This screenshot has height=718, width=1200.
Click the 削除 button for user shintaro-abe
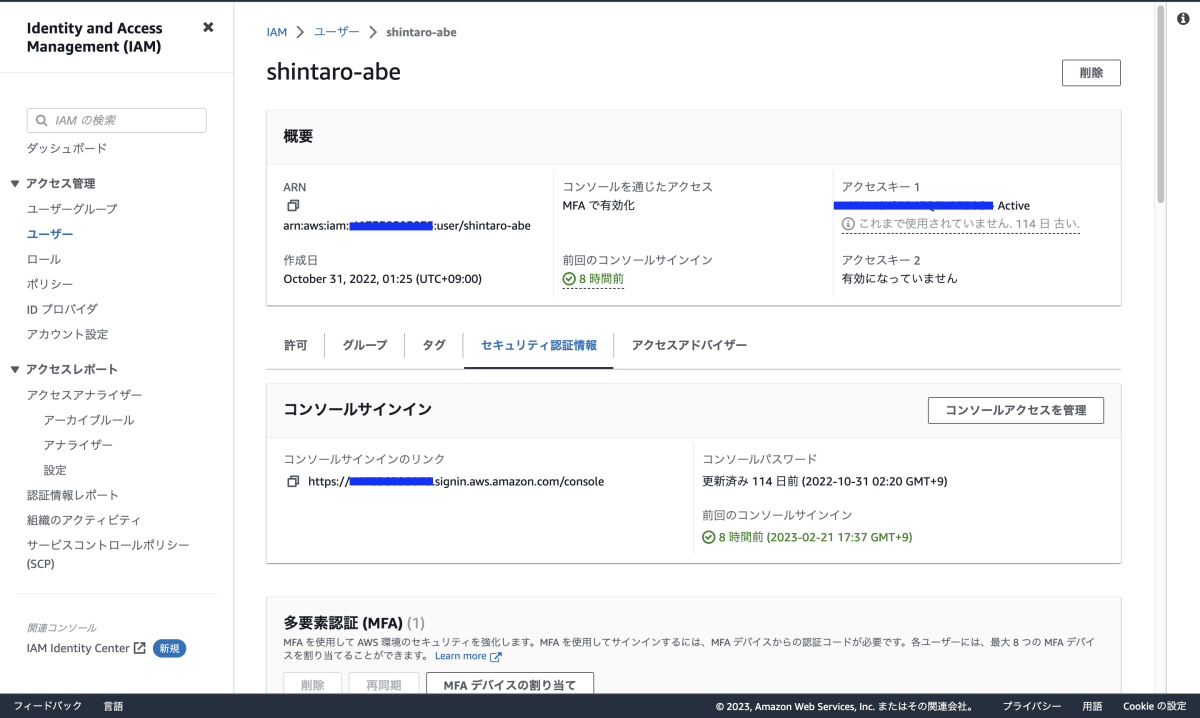[x=1091, y=73]
